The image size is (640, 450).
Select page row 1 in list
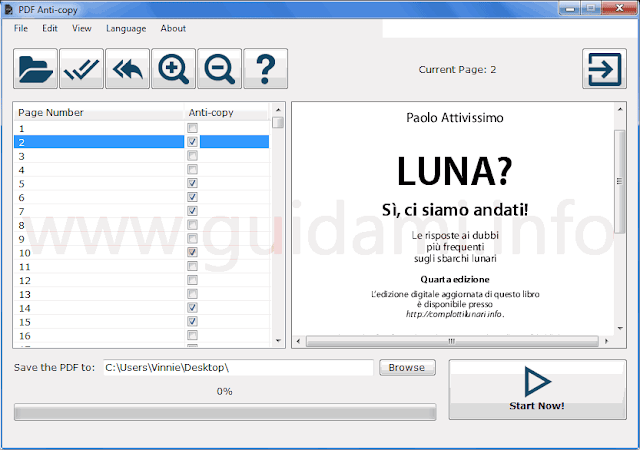click(x=142, y=128)
